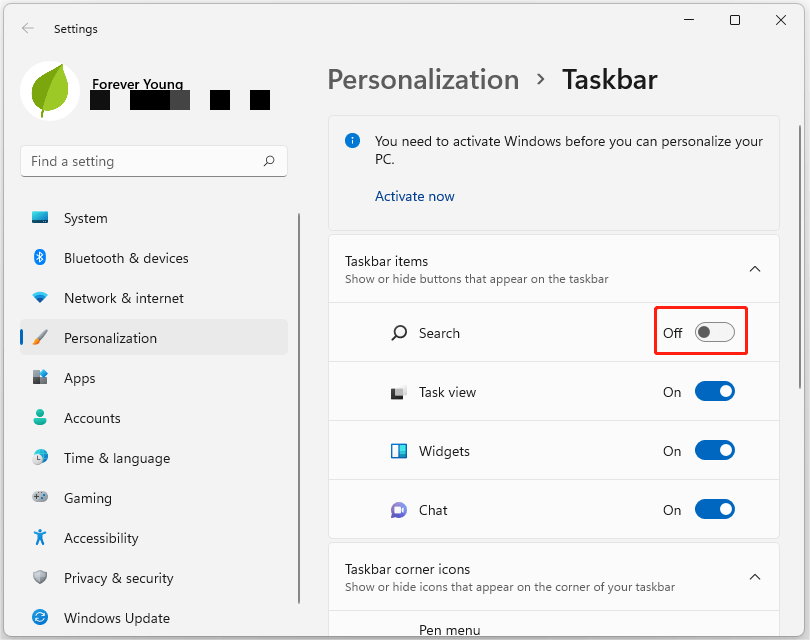This screenshot has height=640, width=810.
Task: Open System settings from the sidebar
Action: click(x=85, y=218)
